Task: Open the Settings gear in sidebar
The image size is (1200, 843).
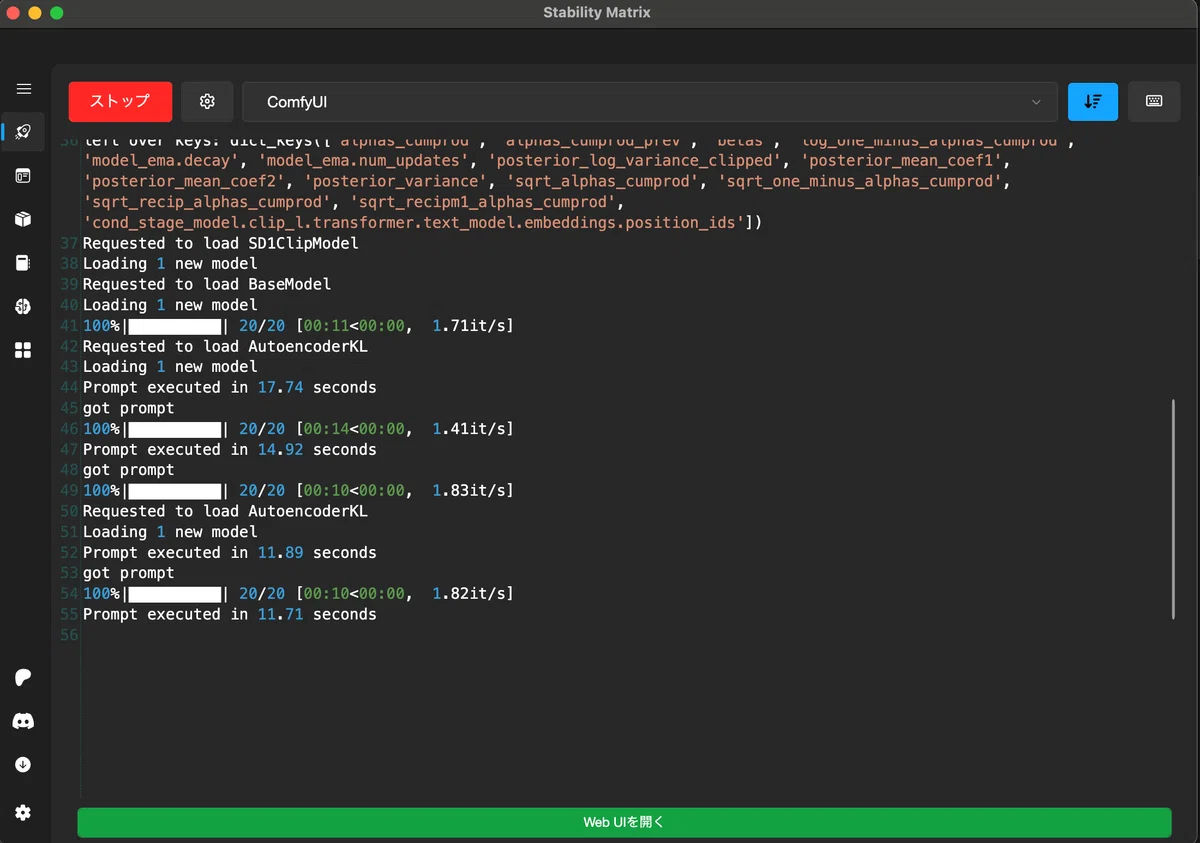Action: point(23,812)
